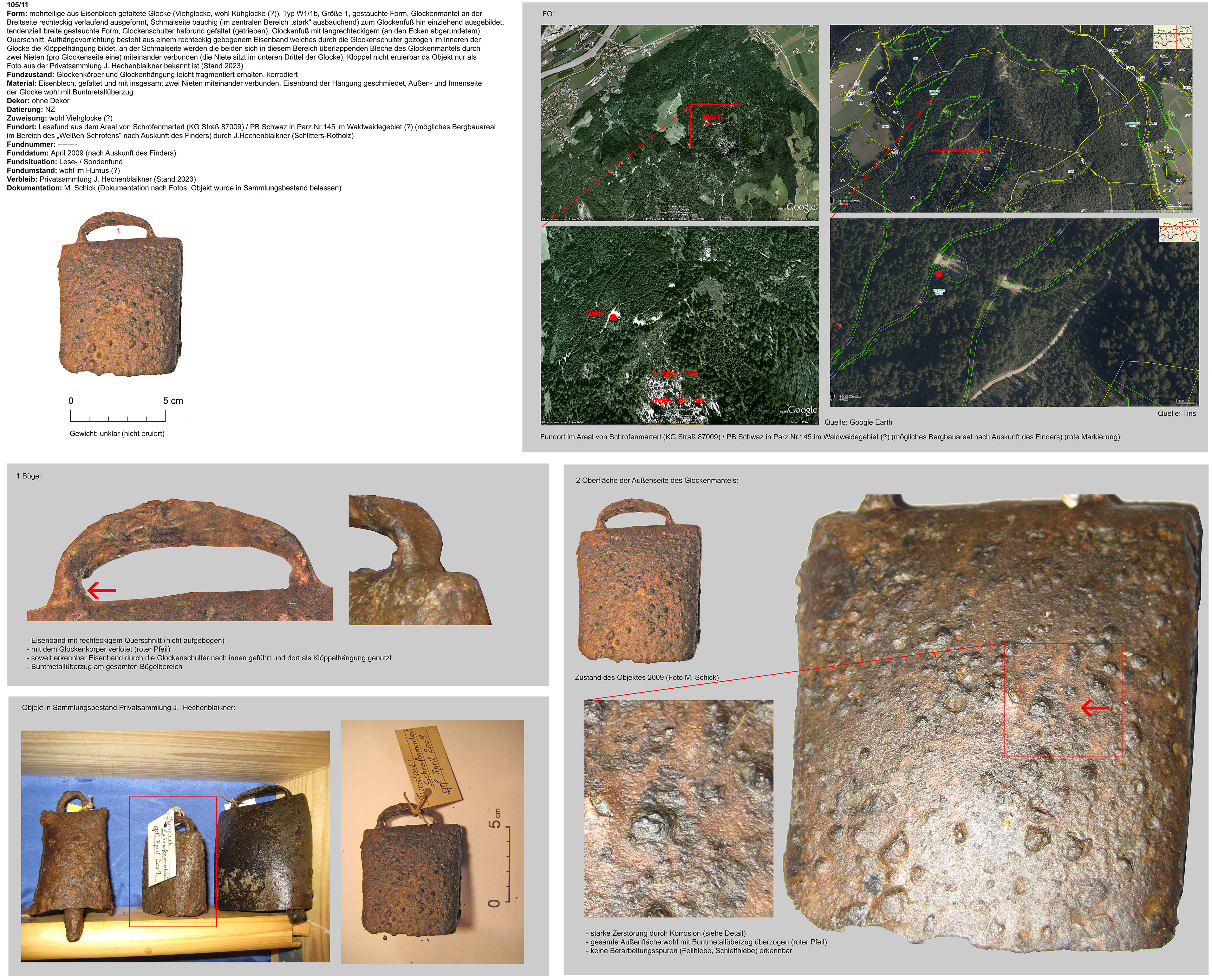Click the handwritten Fundort tag on bell photo
This screenshot has width=1212, height=980.
(430, 765)
